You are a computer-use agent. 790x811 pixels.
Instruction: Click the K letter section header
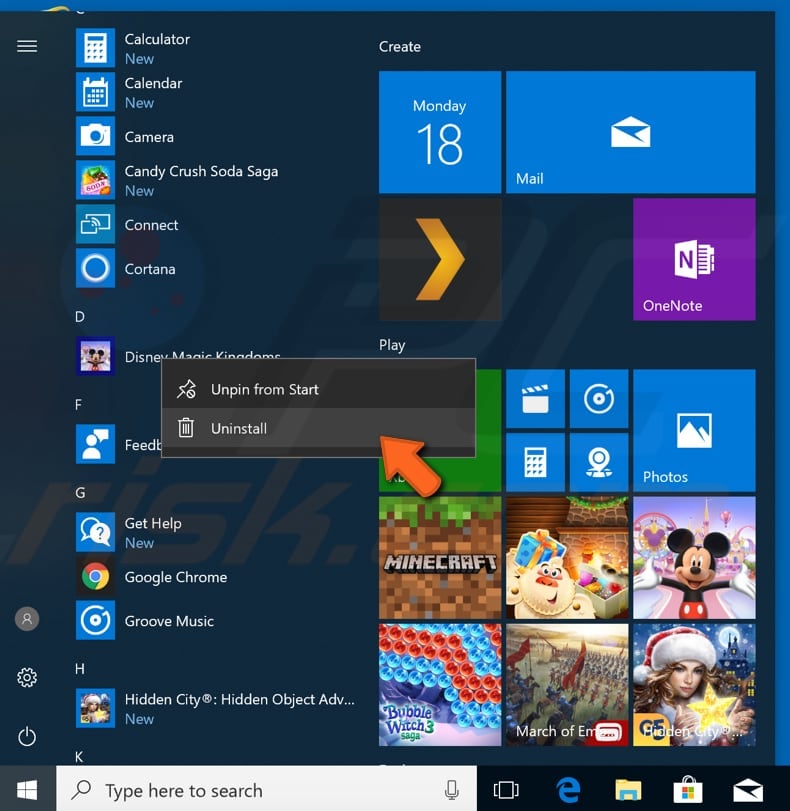(79, 757)
